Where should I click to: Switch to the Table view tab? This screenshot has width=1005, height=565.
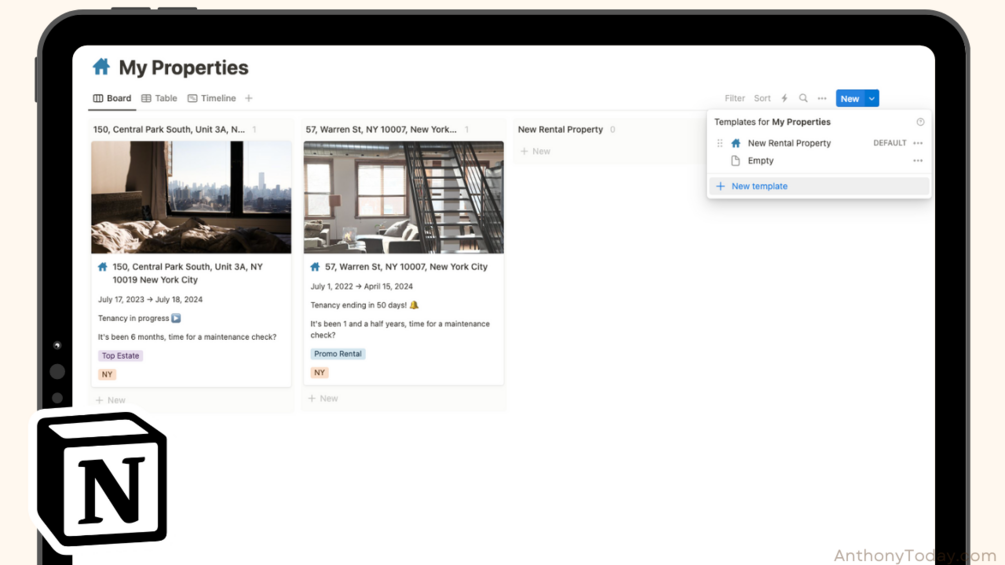159,98
